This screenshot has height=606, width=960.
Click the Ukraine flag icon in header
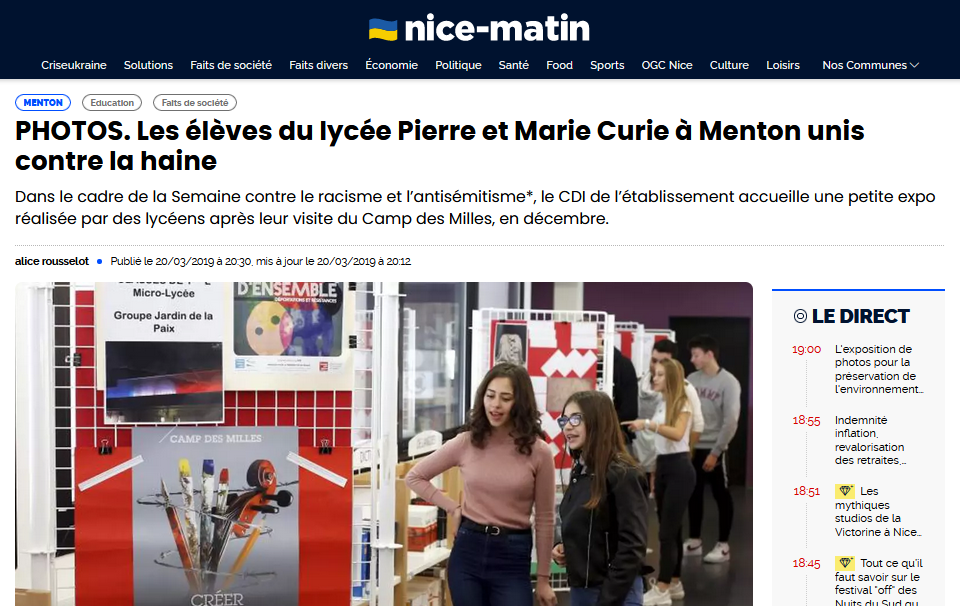383,29
